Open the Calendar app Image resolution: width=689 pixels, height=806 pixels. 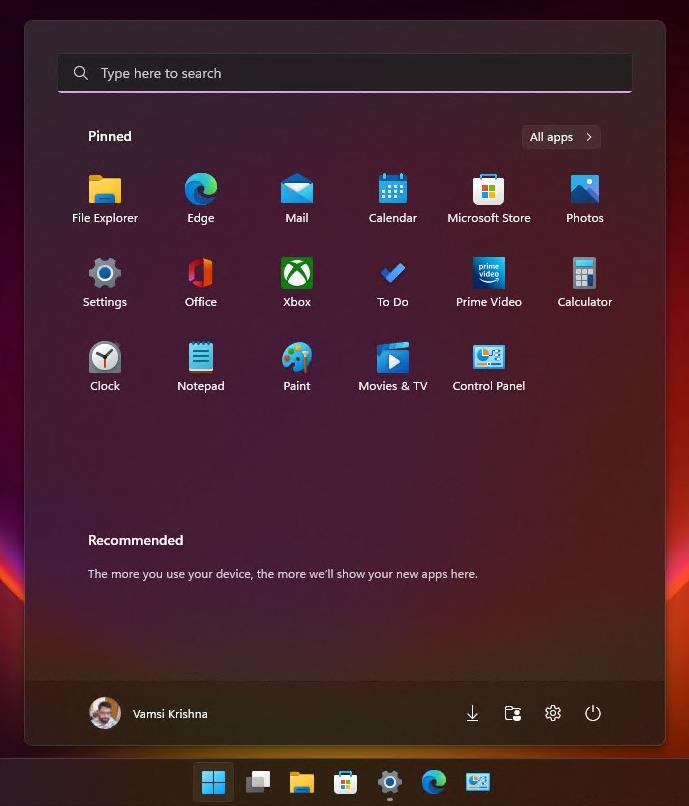(x=393, y=199)
